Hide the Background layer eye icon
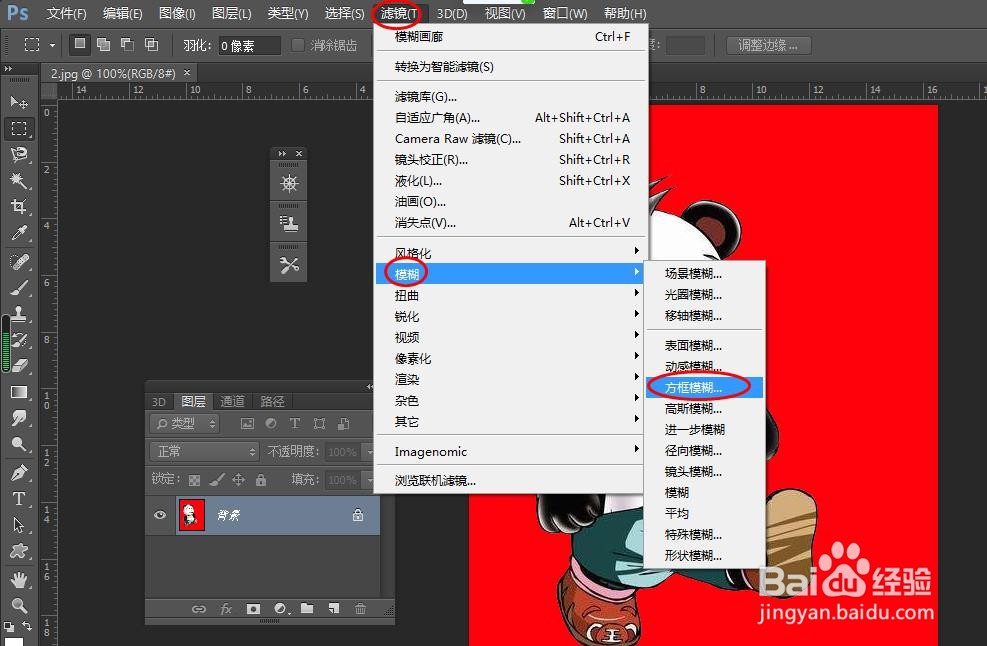The image size is (987, 646). pos(160,515)
